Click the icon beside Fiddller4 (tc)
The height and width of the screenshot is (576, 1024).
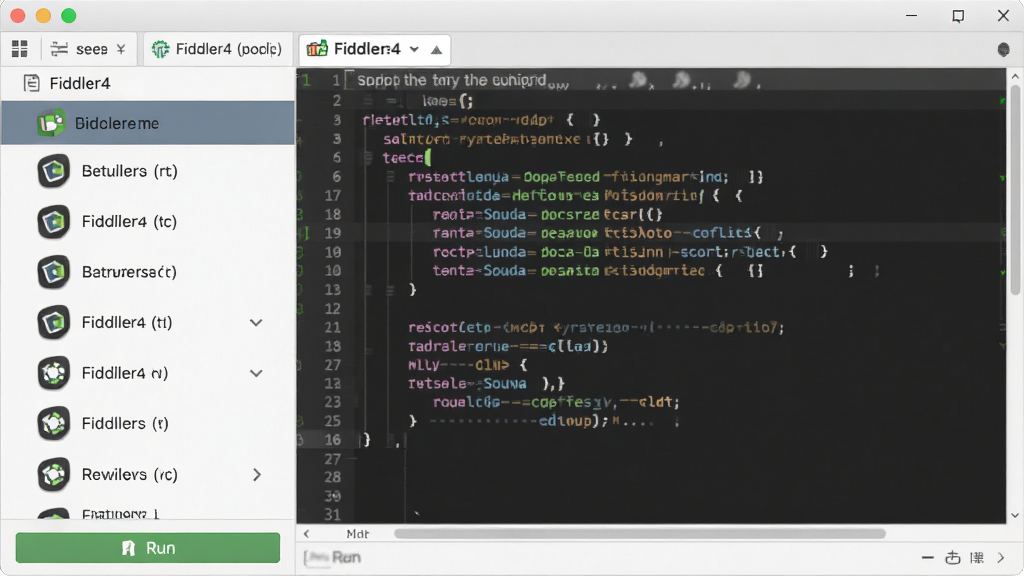point(54,221)
